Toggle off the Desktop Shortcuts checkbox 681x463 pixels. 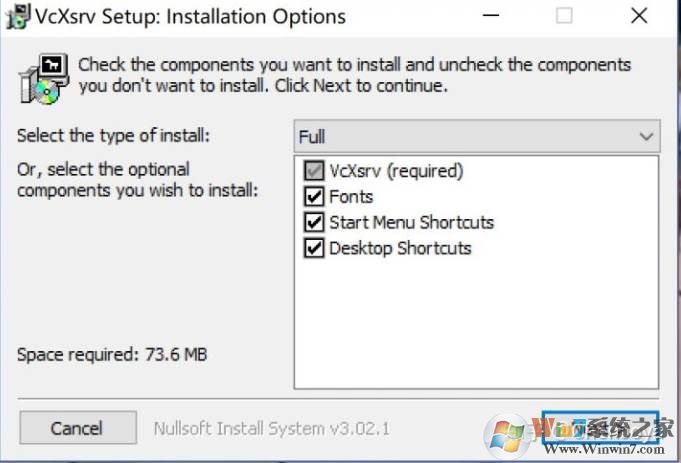pos(314,248)
